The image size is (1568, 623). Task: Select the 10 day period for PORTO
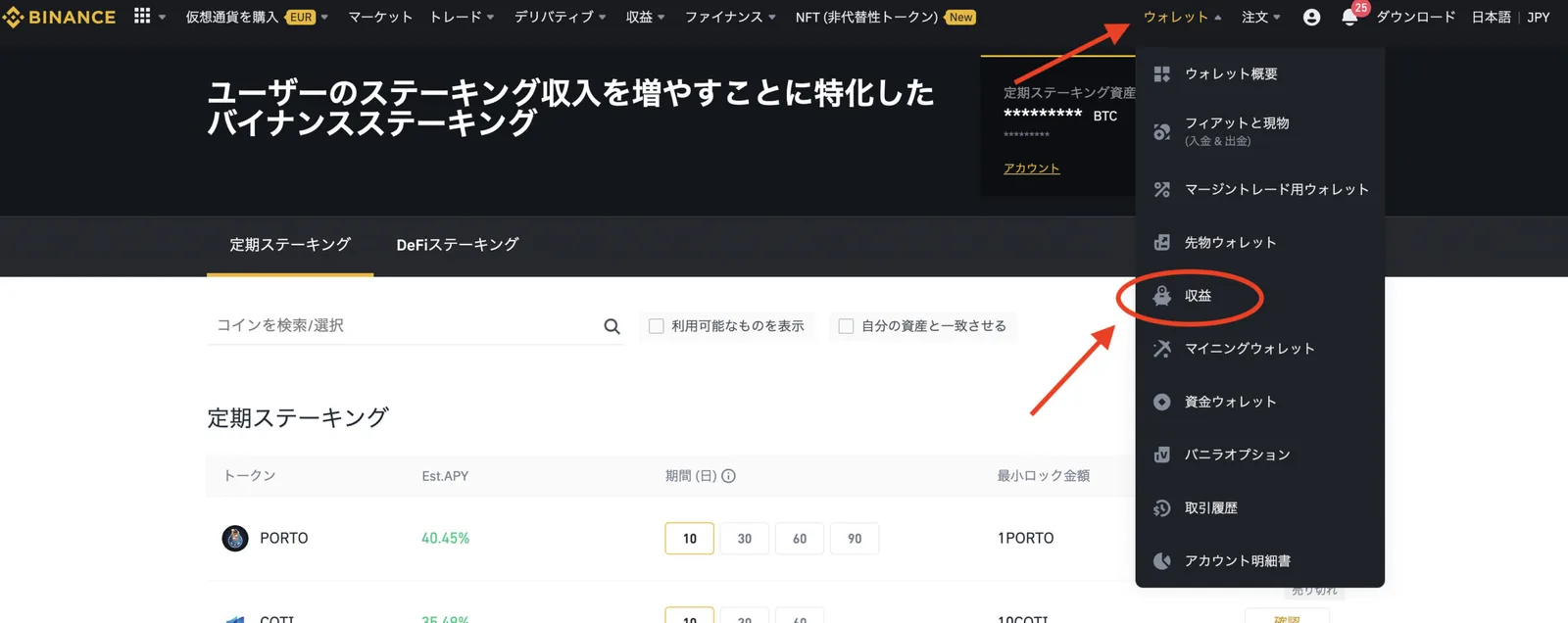[x=690, y=539]
